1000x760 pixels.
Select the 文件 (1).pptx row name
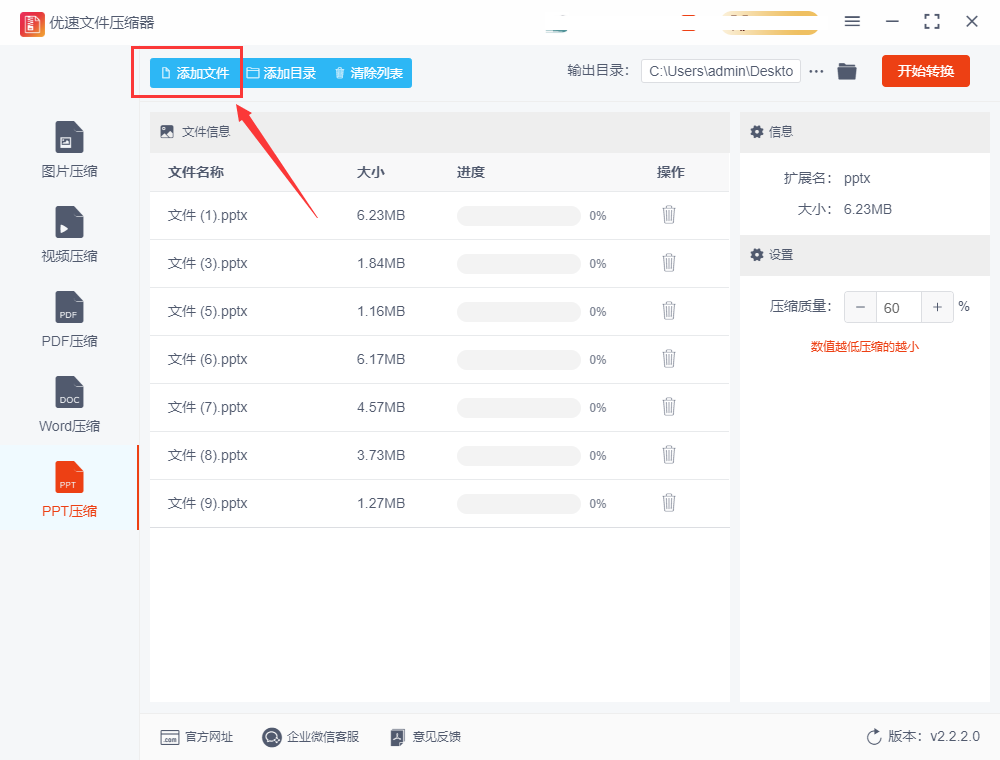(207, 216)
